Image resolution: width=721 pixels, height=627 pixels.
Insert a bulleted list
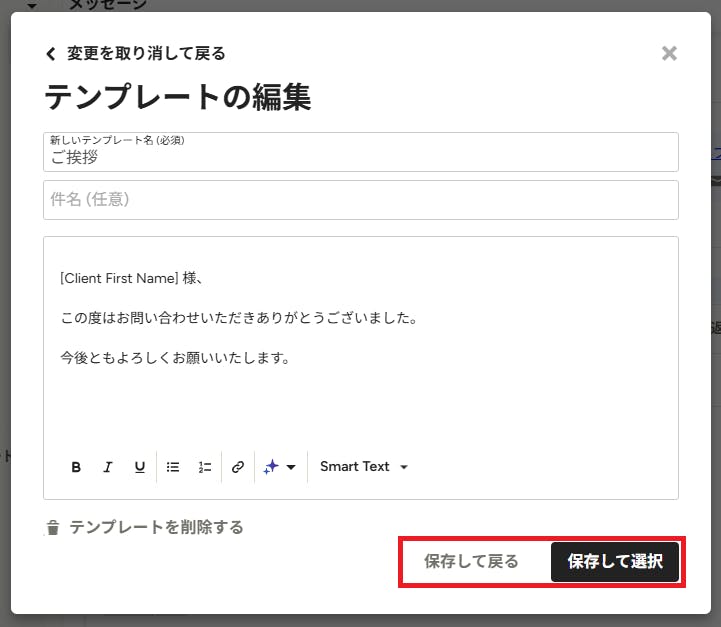[173, 467]
